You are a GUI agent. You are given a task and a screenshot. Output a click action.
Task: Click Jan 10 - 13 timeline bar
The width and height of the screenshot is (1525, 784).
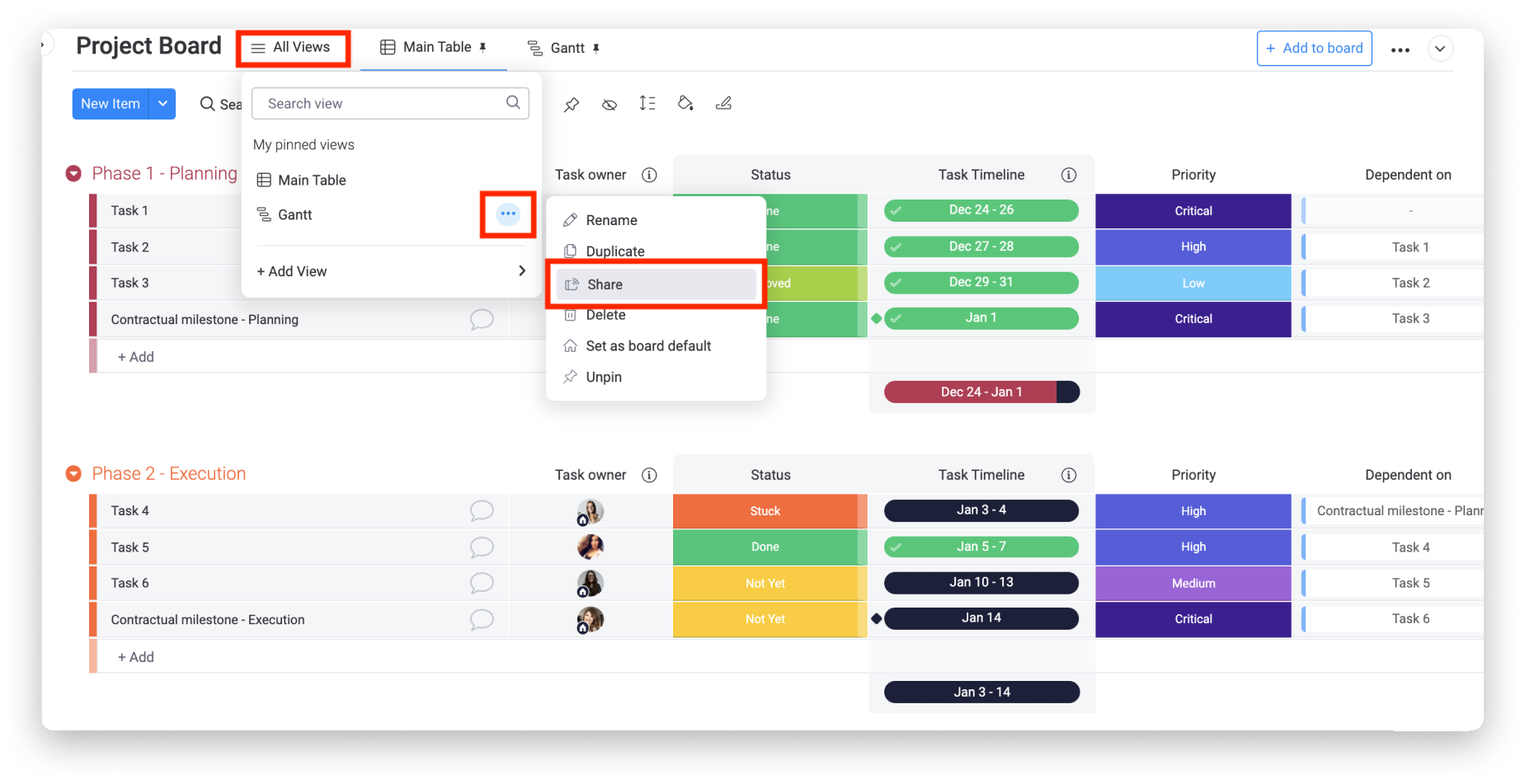coord(981,583)
